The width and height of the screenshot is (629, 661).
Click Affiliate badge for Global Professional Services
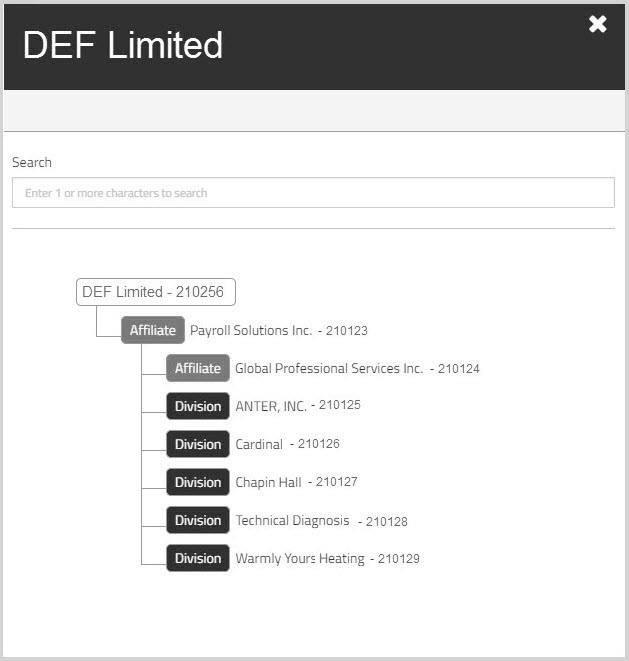(198, 368)
